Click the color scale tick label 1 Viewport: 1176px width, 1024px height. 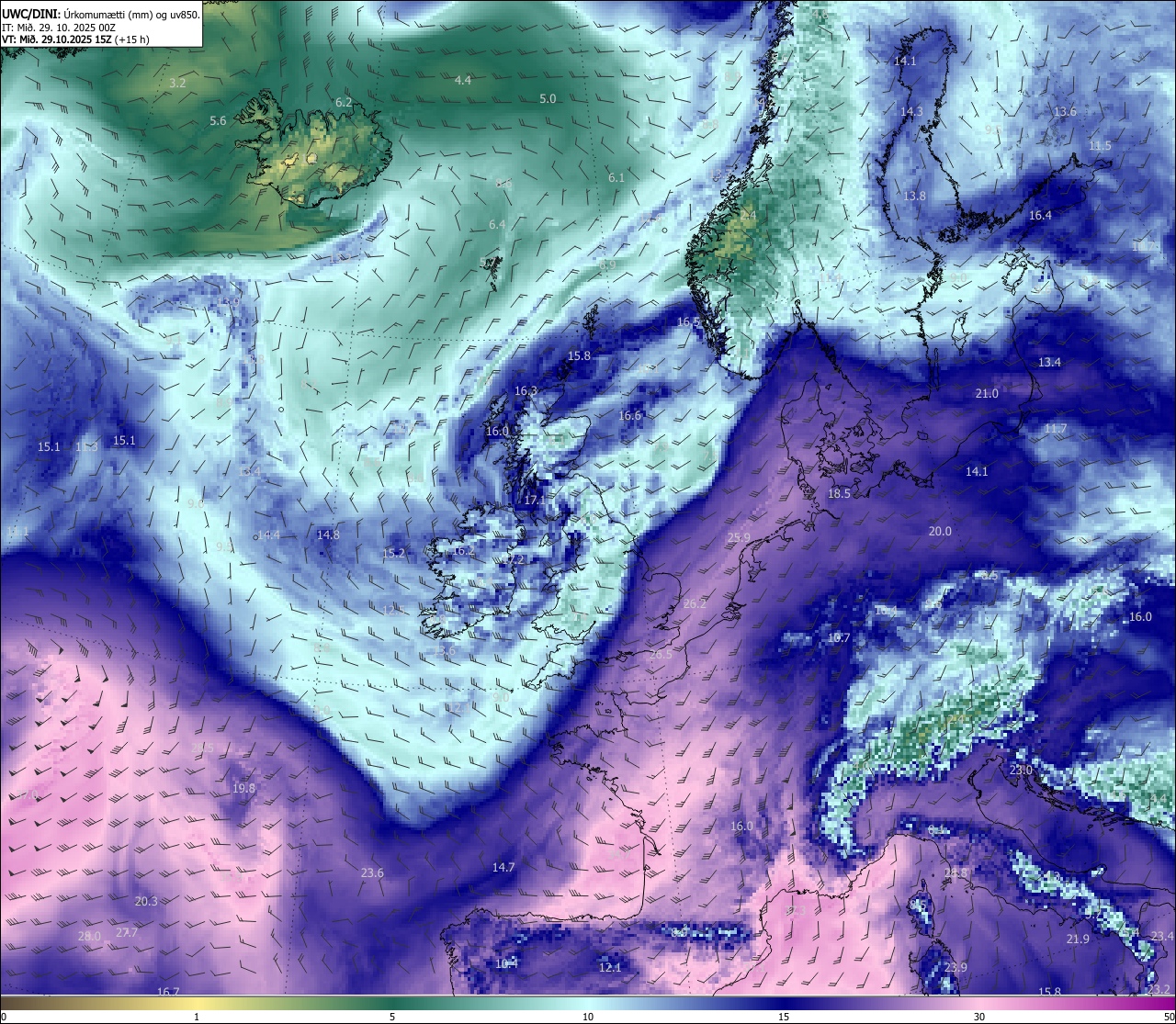[197, 1017]
